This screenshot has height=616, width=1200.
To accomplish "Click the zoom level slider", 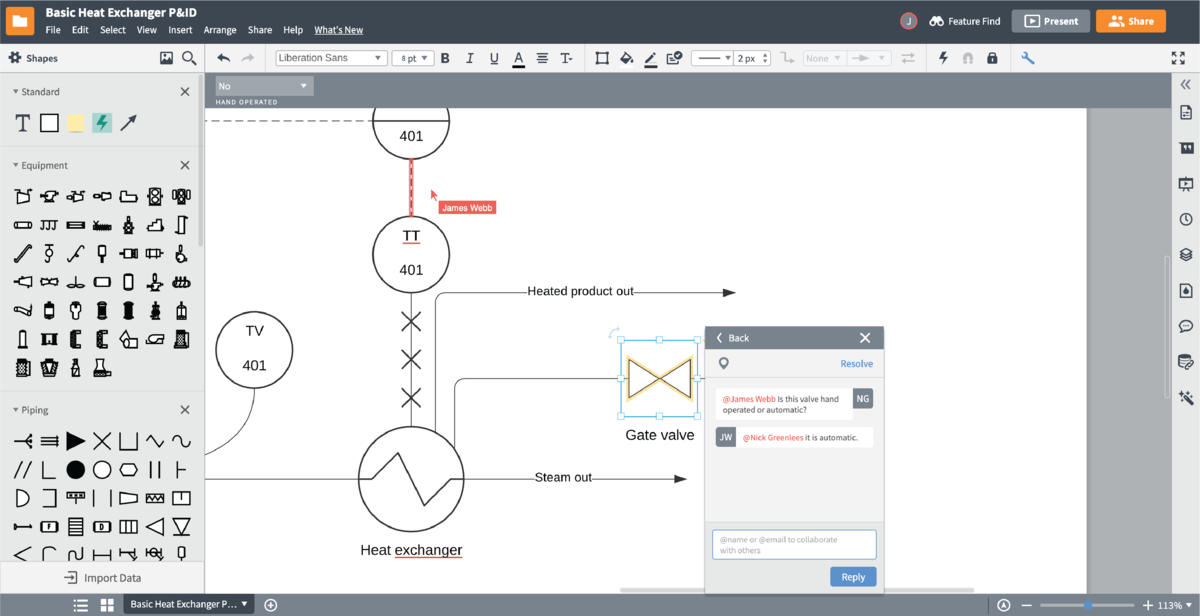I will pyautogui.click(x=1087, y=605).
